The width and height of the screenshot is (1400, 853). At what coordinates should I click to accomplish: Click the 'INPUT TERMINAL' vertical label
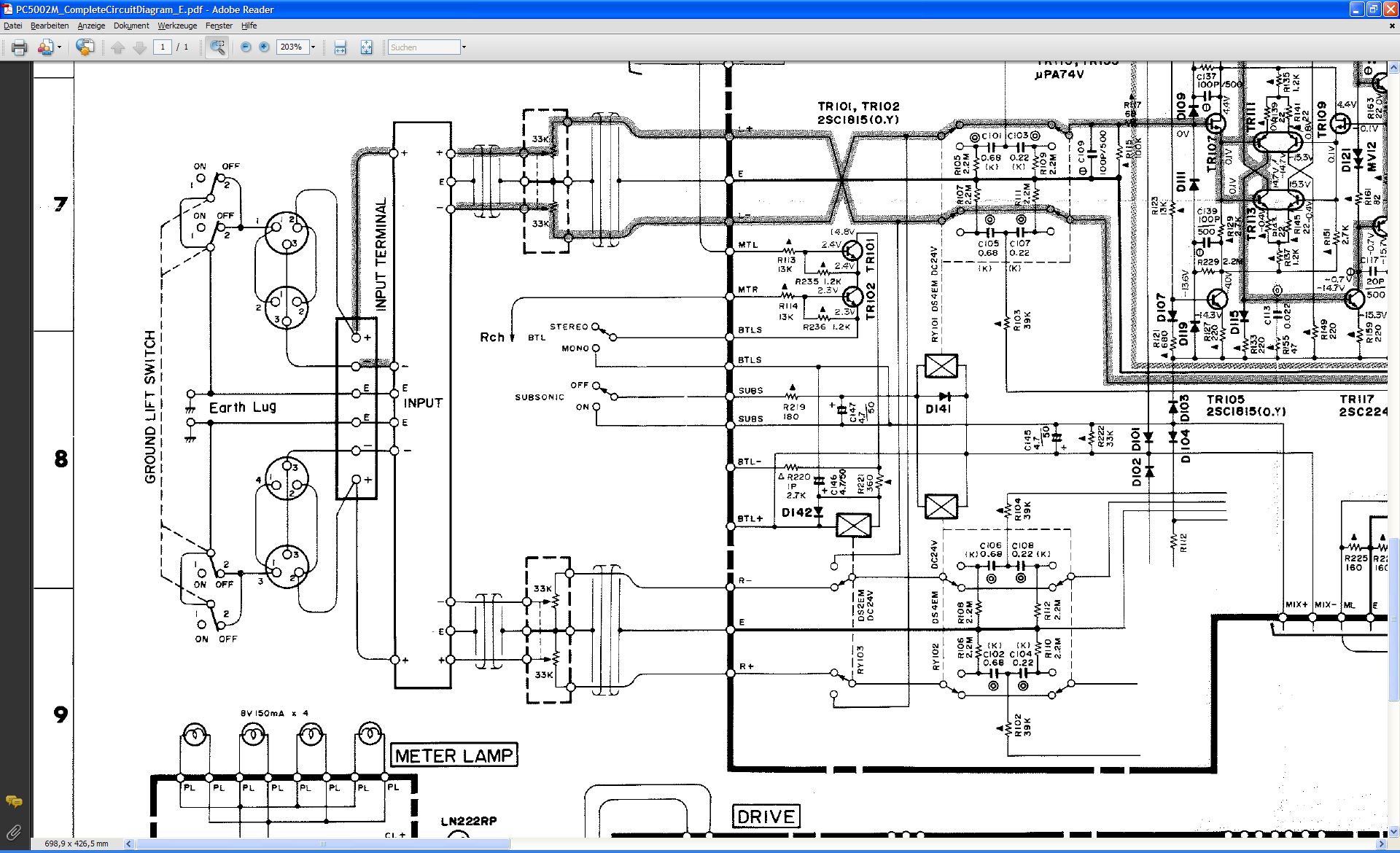pos(381,254)
